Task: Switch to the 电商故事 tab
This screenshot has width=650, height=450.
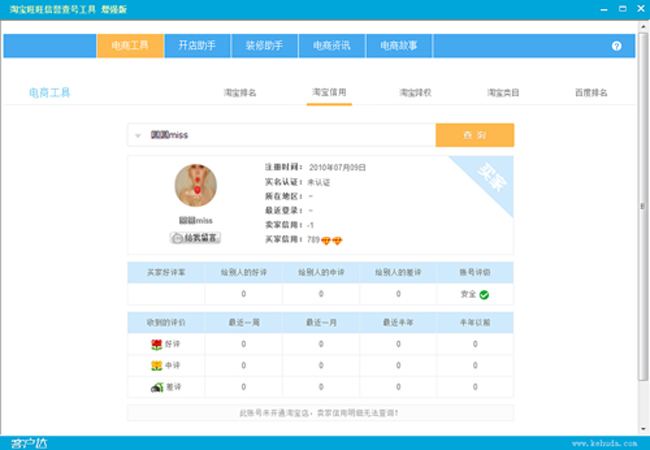Action: click(399, 46)
